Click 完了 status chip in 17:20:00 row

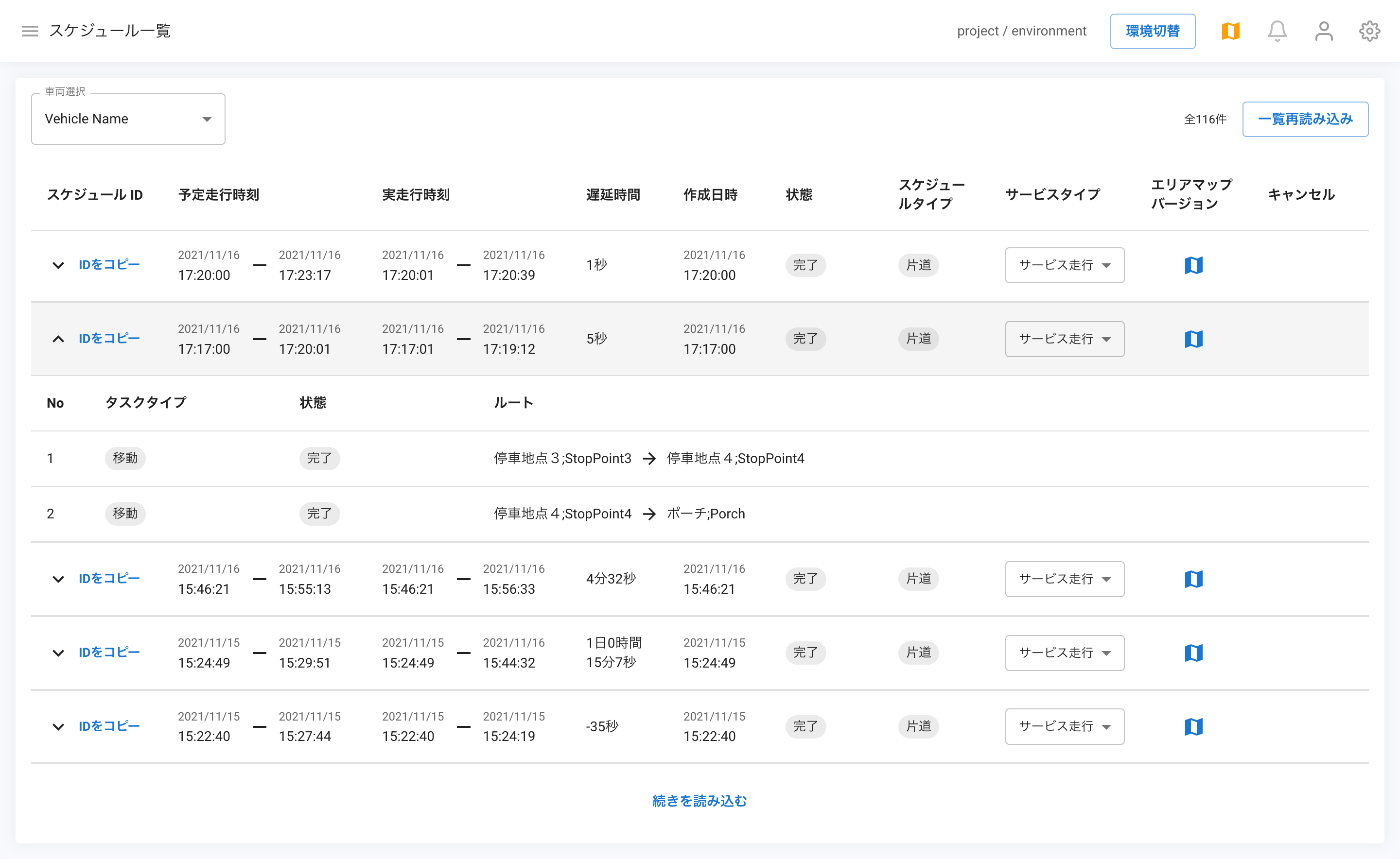pos(805,265)
